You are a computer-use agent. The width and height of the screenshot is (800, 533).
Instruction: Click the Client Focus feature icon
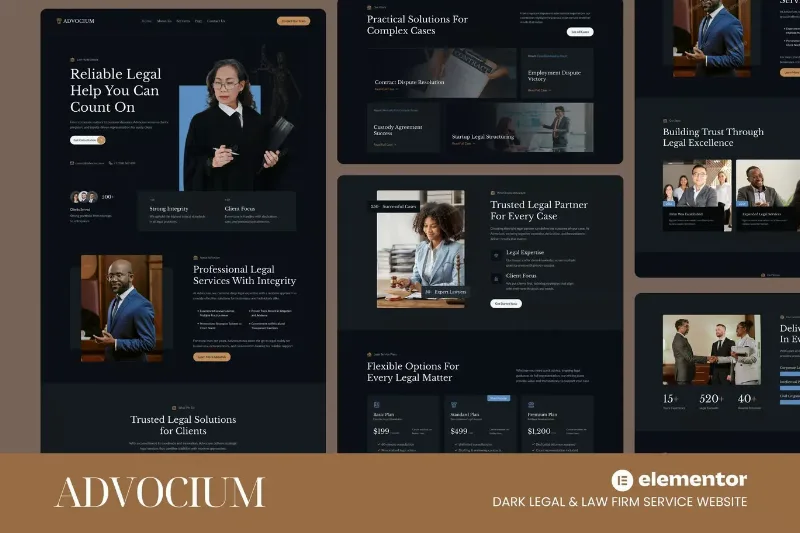click(495, 278)
